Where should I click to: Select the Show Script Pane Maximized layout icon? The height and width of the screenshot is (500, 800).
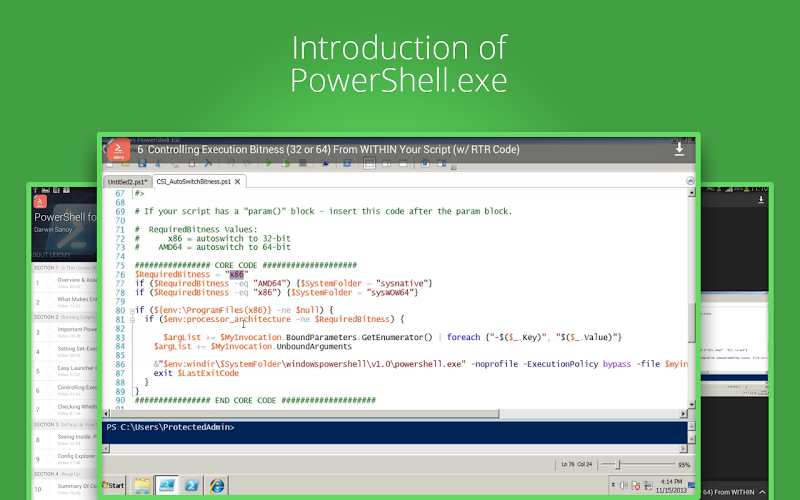[x=403, y=163]
